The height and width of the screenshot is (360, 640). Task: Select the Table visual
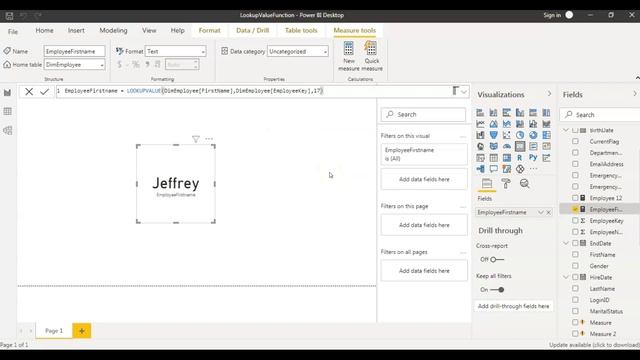[493, 158]
